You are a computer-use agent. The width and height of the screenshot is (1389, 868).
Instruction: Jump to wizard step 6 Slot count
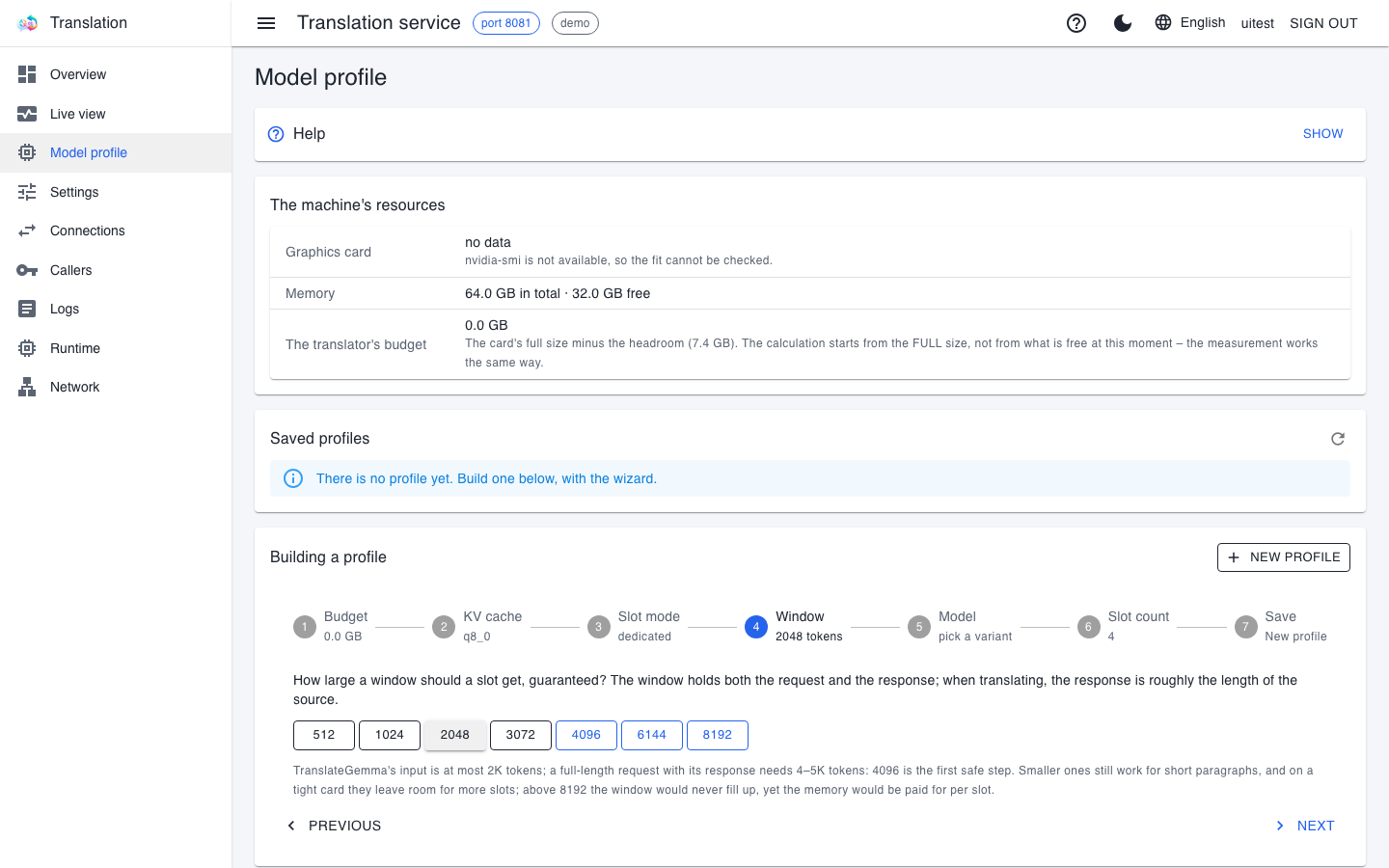click(x=1123, y=626)
